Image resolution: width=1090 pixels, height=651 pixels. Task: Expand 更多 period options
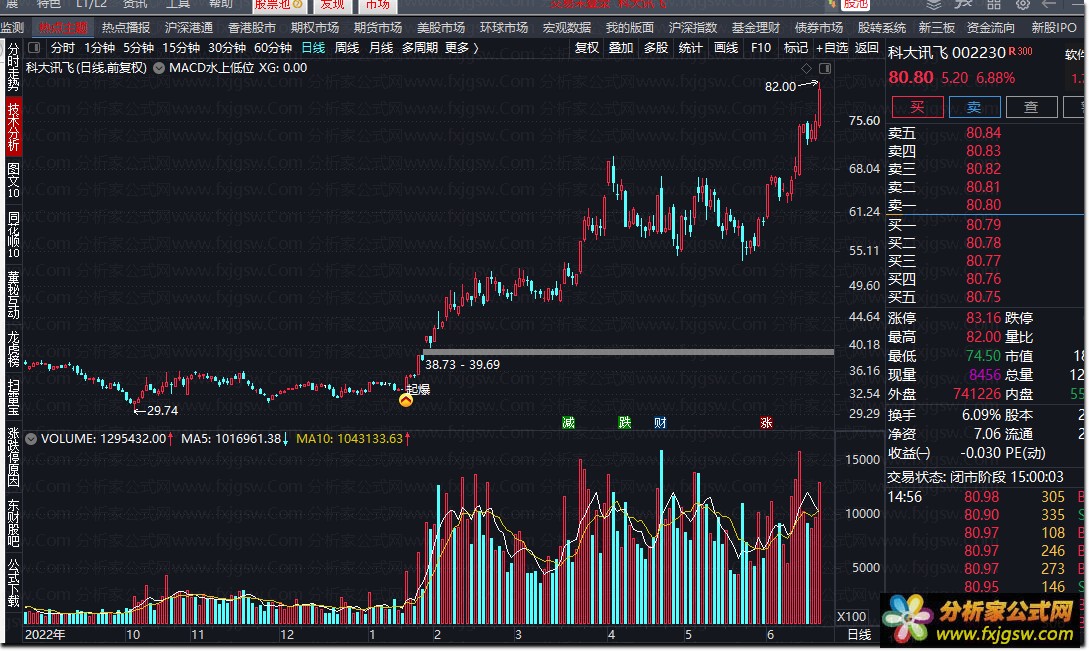[461, 48]
